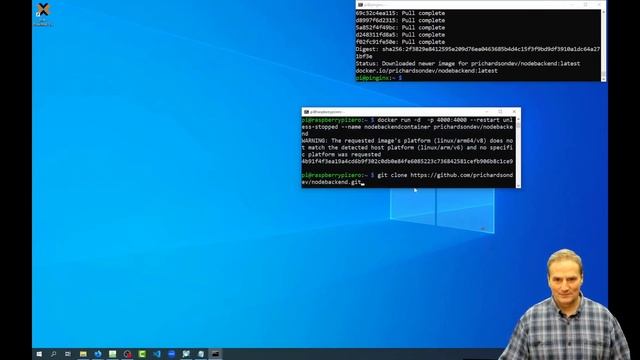
Task: Click scroll-down arrow in raspberrypizero terminal
Action: click(x=518, y=185)
